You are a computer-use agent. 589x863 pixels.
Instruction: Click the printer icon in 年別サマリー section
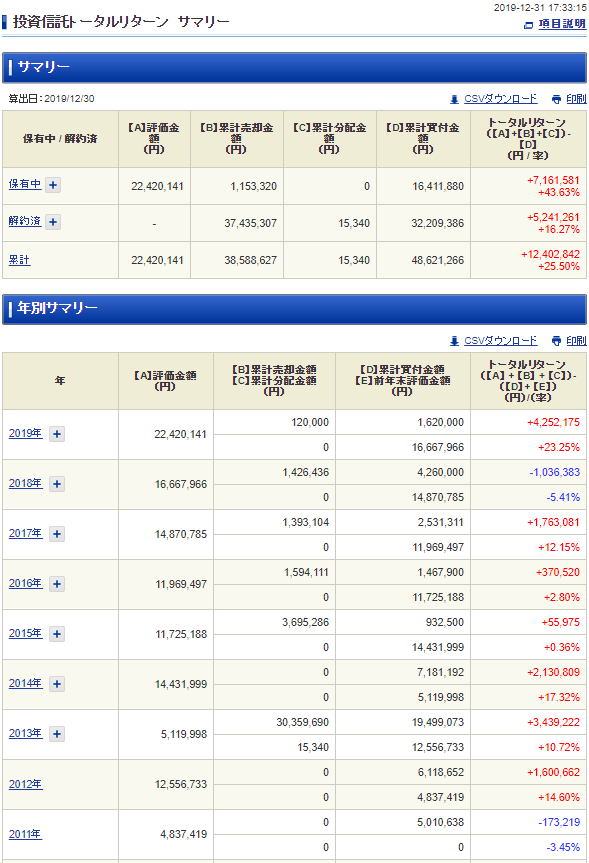(557, 341)
